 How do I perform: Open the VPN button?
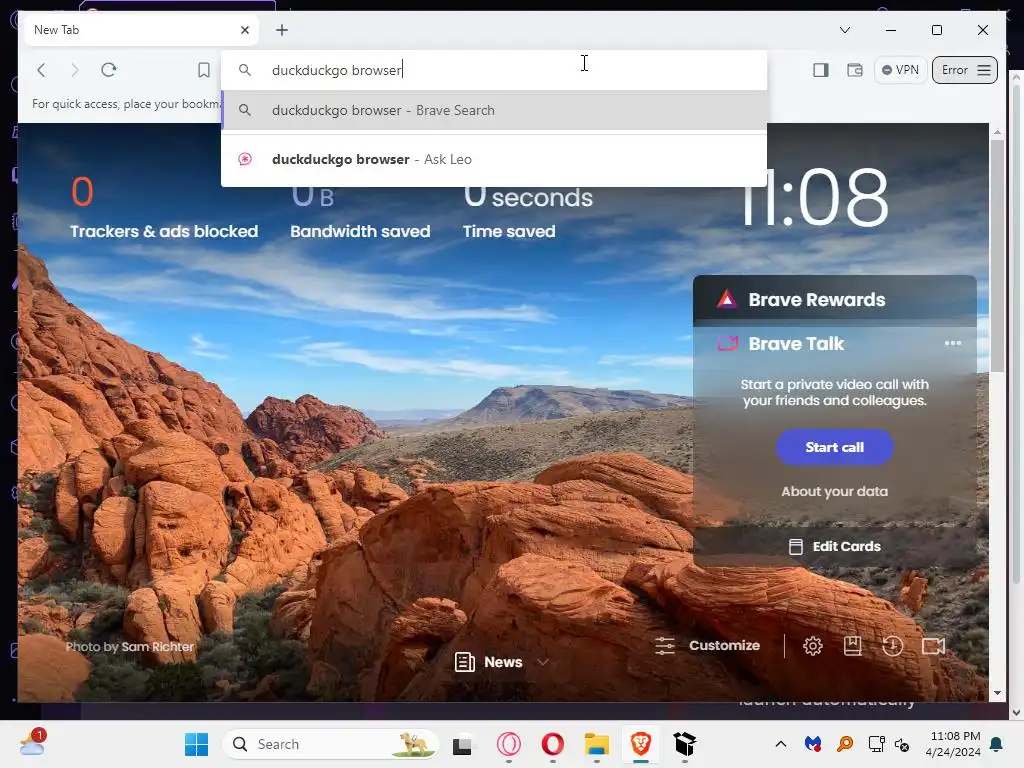click(901, 70)
